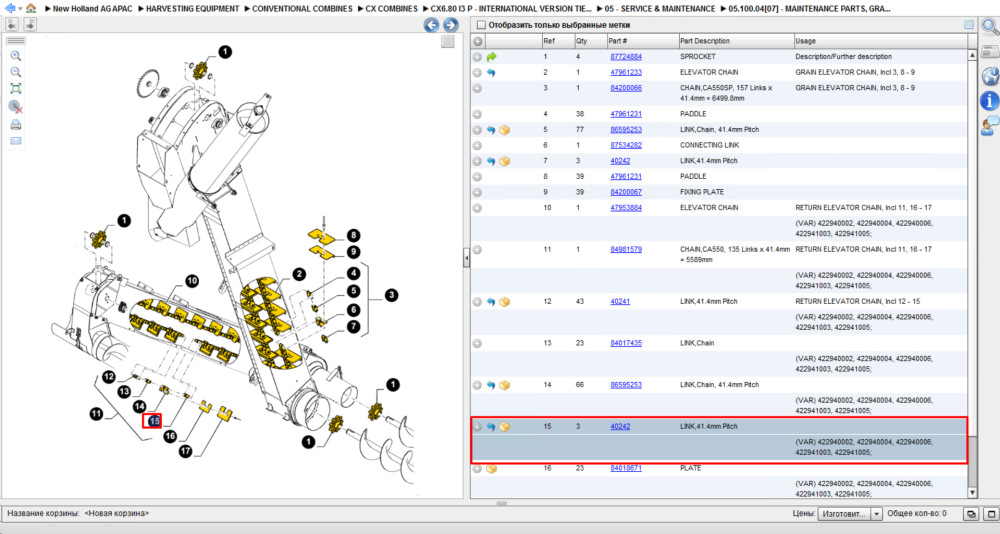Open part number link 87534282
The width and height of the screenshot is (1000, 534).
tap(626, 145)
